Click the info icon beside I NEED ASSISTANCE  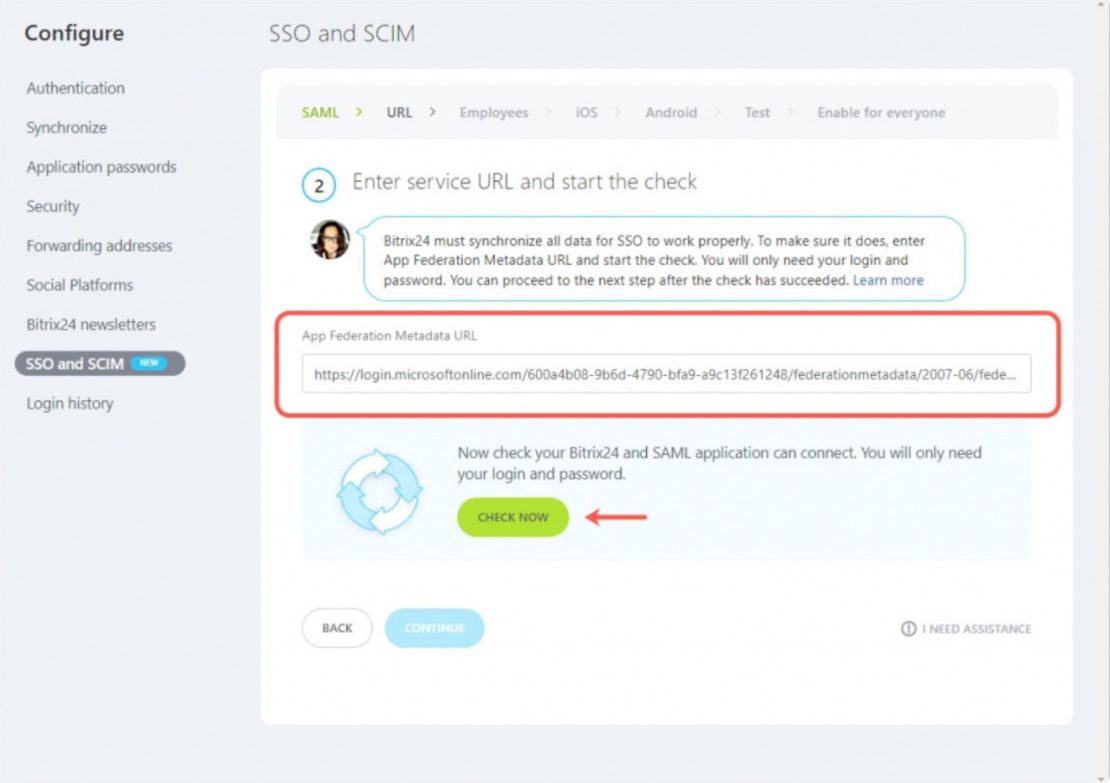coord(908,629)
